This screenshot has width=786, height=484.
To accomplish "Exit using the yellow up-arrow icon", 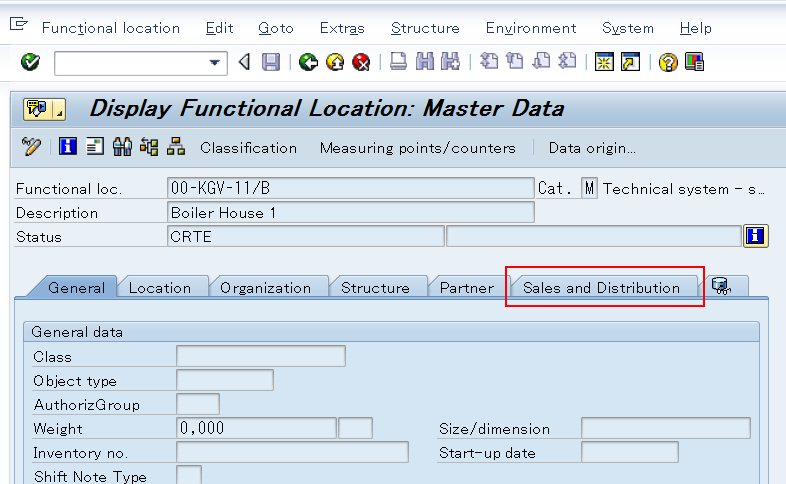I will tap(335, 62).
